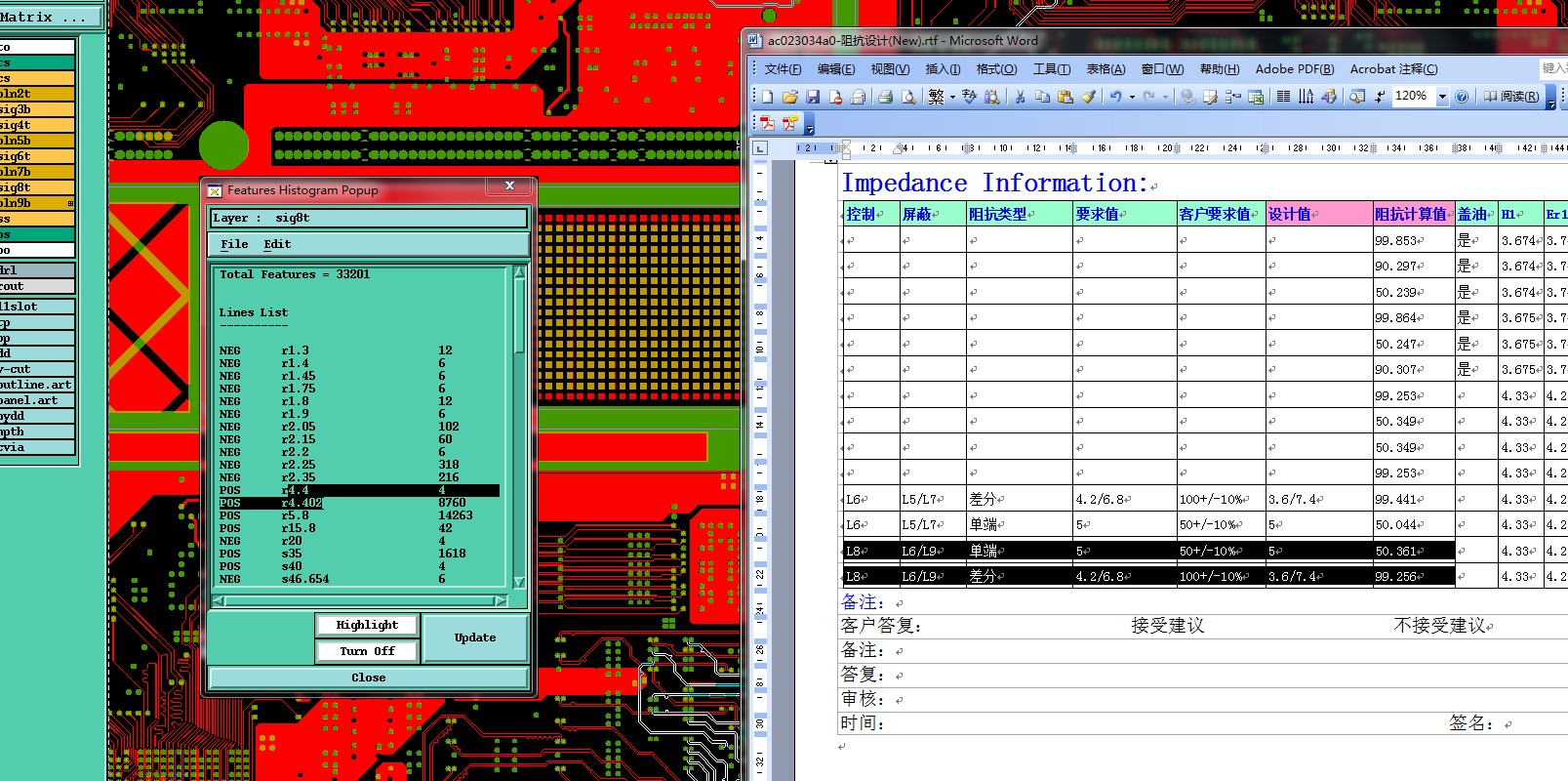1568x781 pixels.
Task: Click the Show/Hide formatting marks icon
Action: tap(1380, 97)
